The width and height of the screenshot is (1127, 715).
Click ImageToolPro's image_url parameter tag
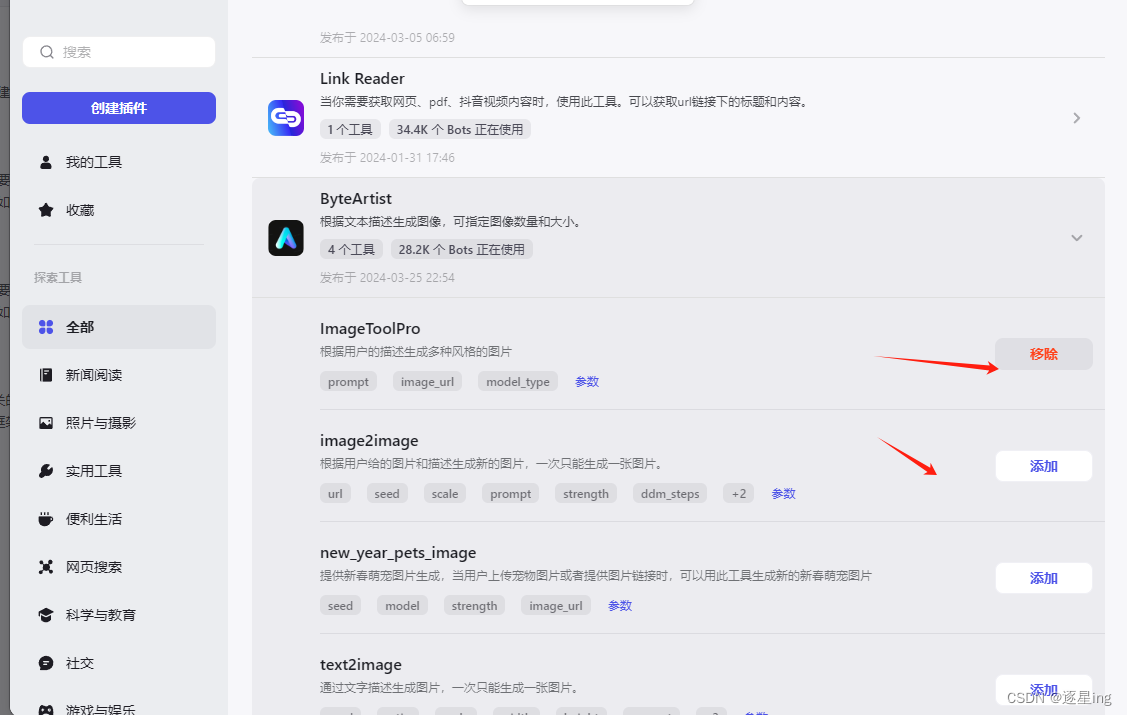point(428,382)
